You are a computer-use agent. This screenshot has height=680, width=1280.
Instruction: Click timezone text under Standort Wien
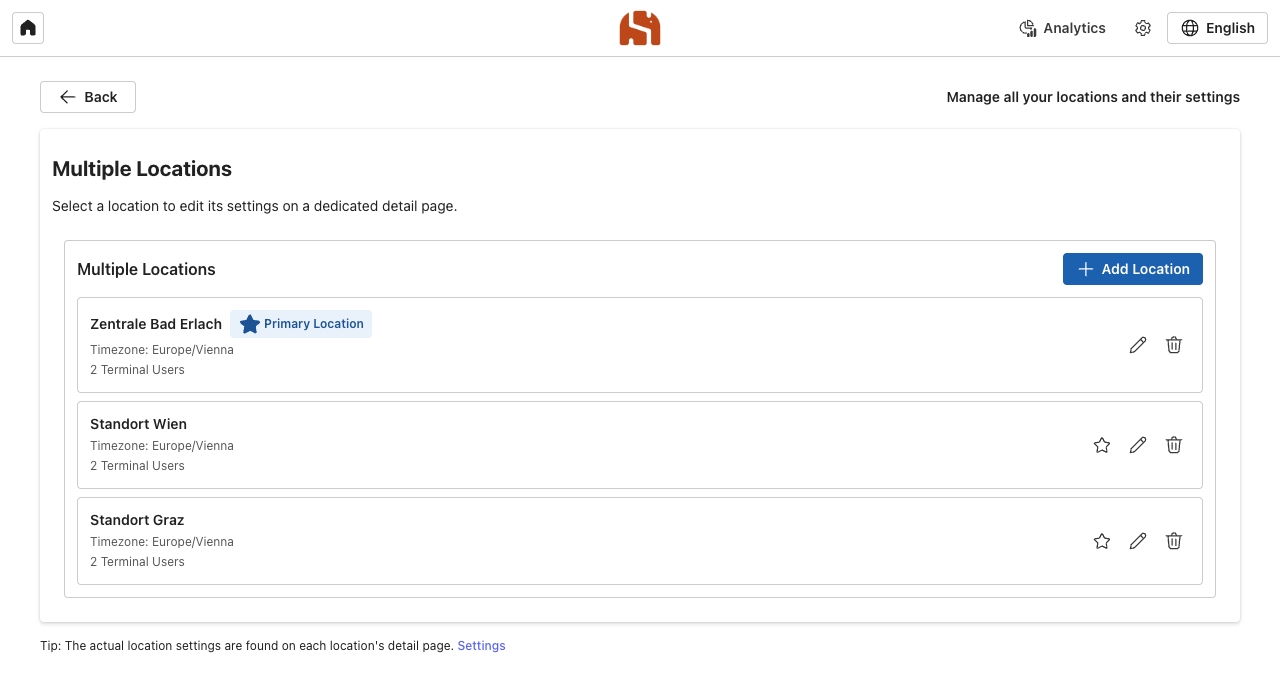(x=162, y=446)
